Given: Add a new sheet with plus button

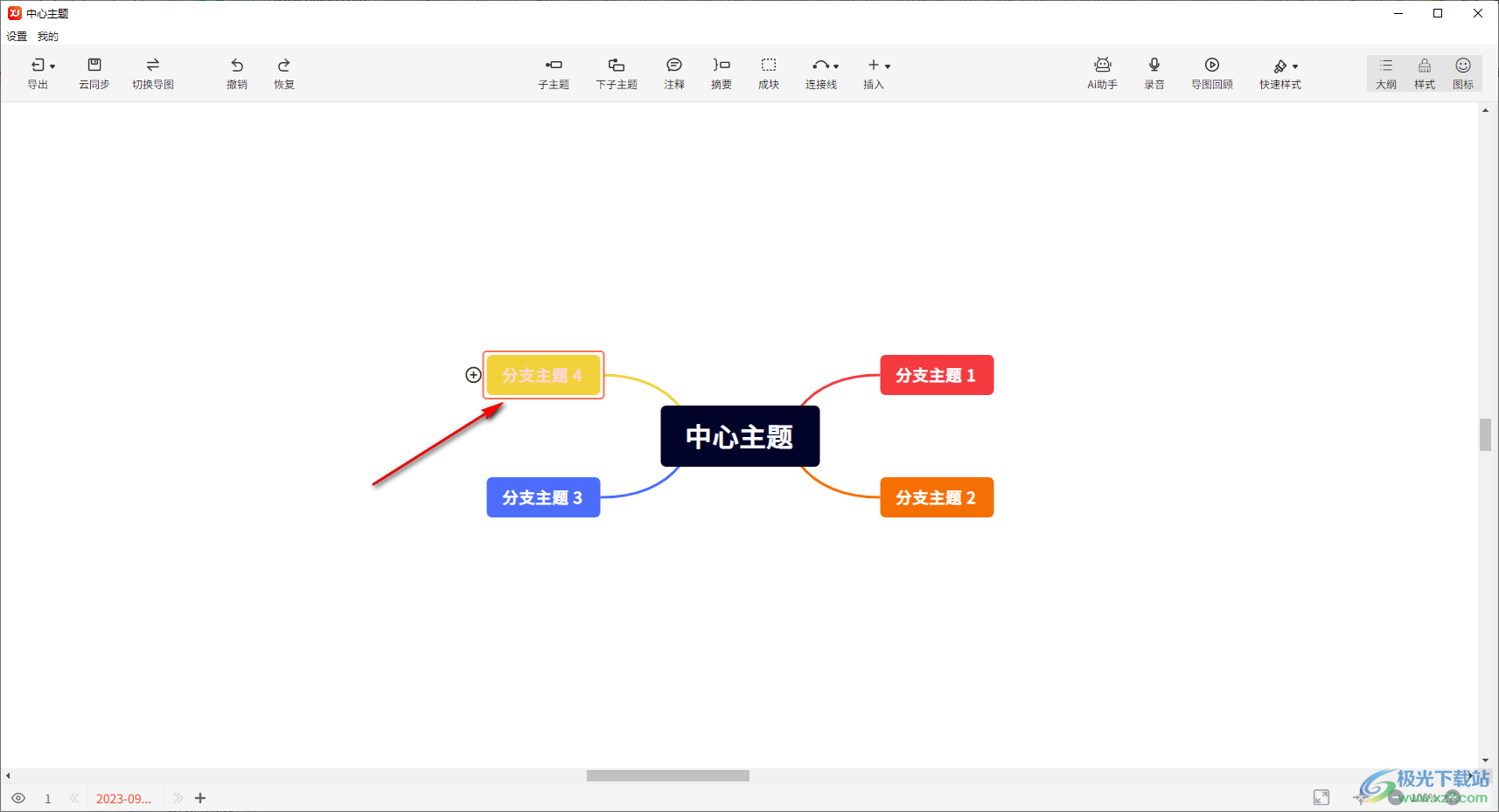Looking at the screenshot, I should 200,798.
